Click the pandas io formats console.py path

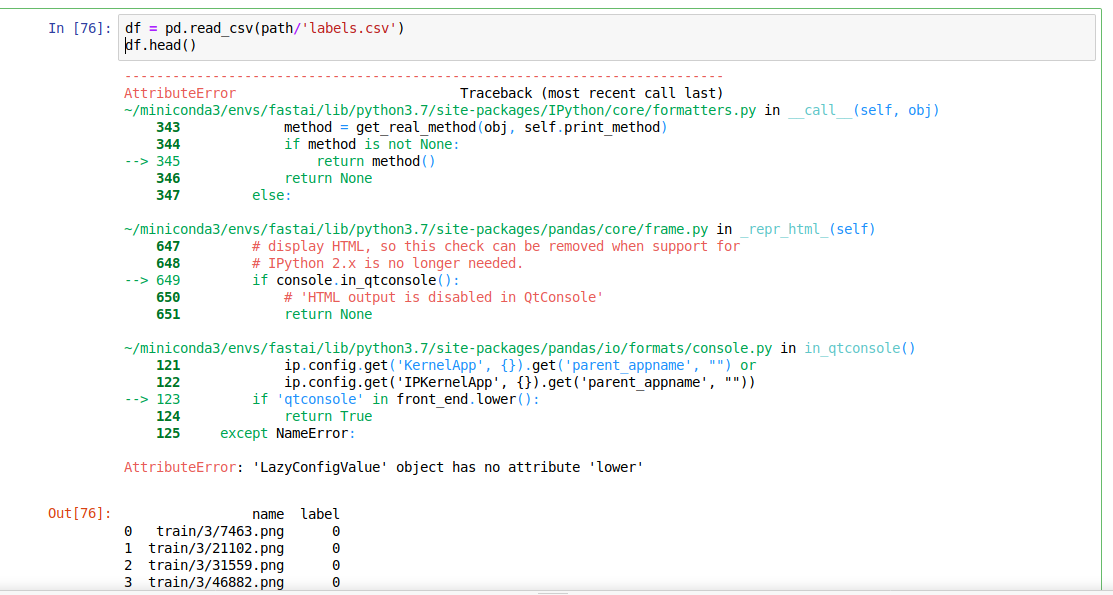[448, 348]
